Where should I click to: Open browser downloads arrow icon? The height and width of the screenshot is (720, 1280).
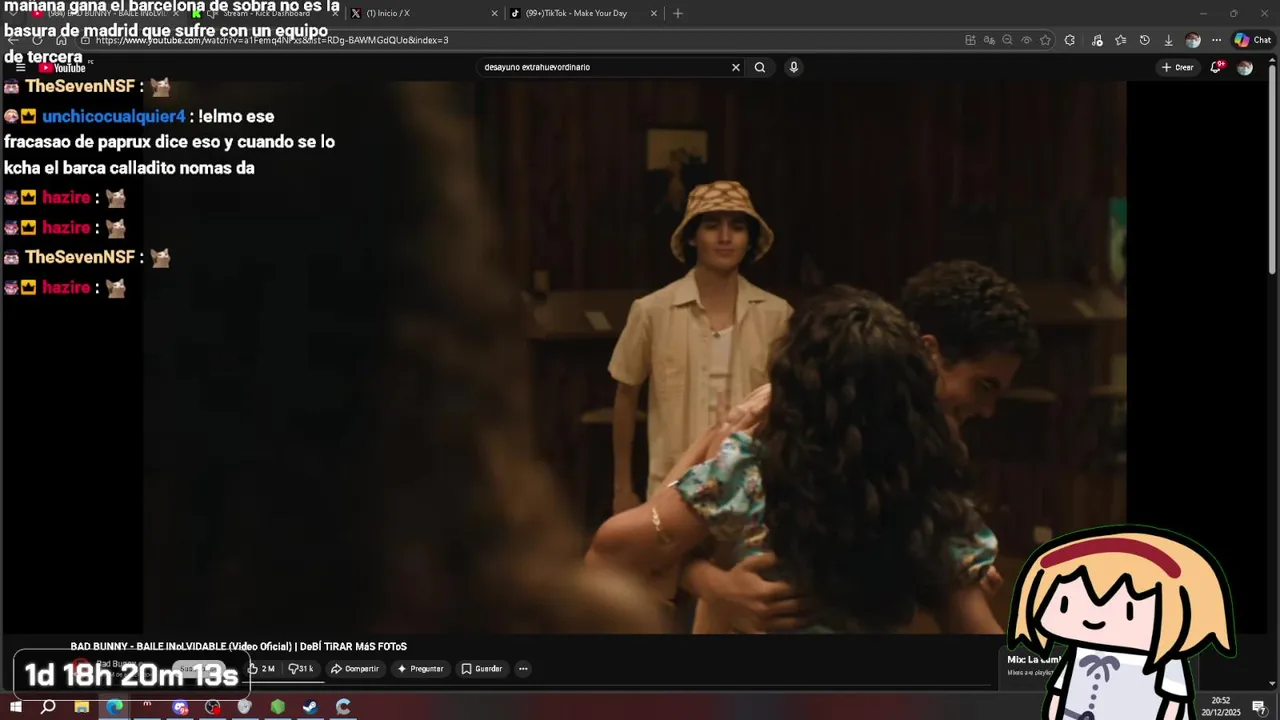tap(1168, 40)
